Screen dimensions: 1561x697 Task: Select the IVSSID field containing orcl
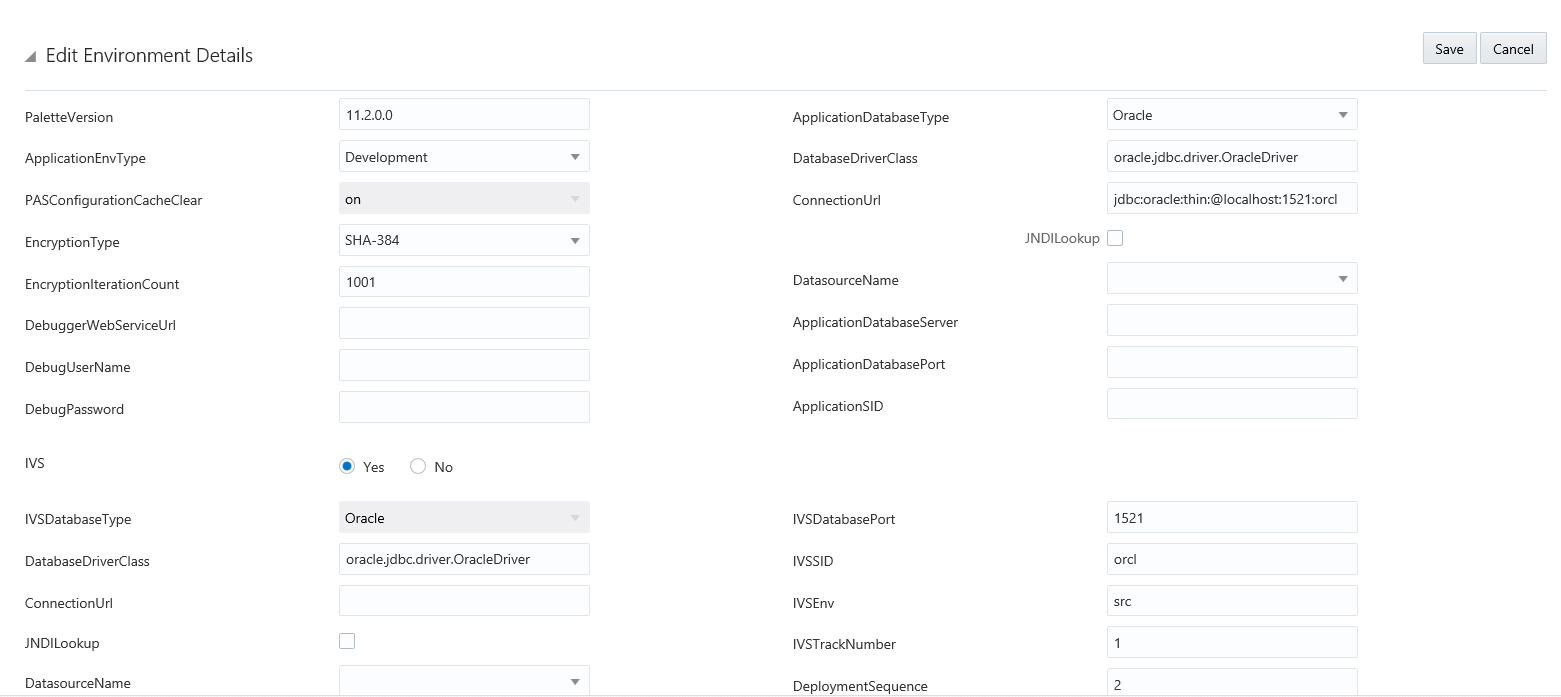[1232, 559]
